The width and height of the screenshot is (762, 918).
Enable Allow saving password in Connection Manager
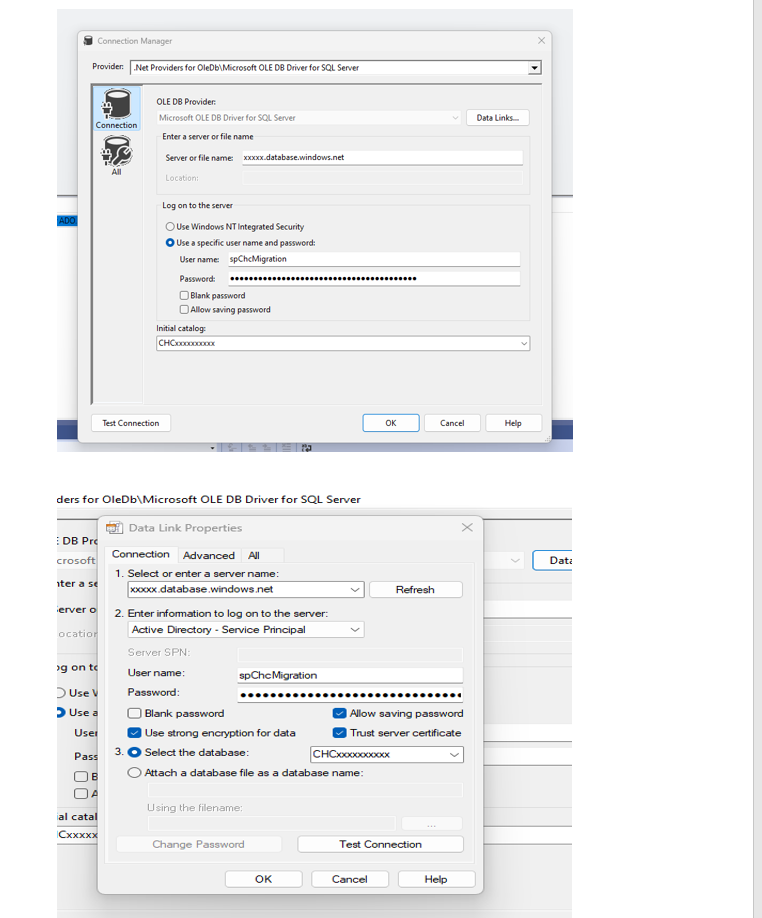[184, 310]
